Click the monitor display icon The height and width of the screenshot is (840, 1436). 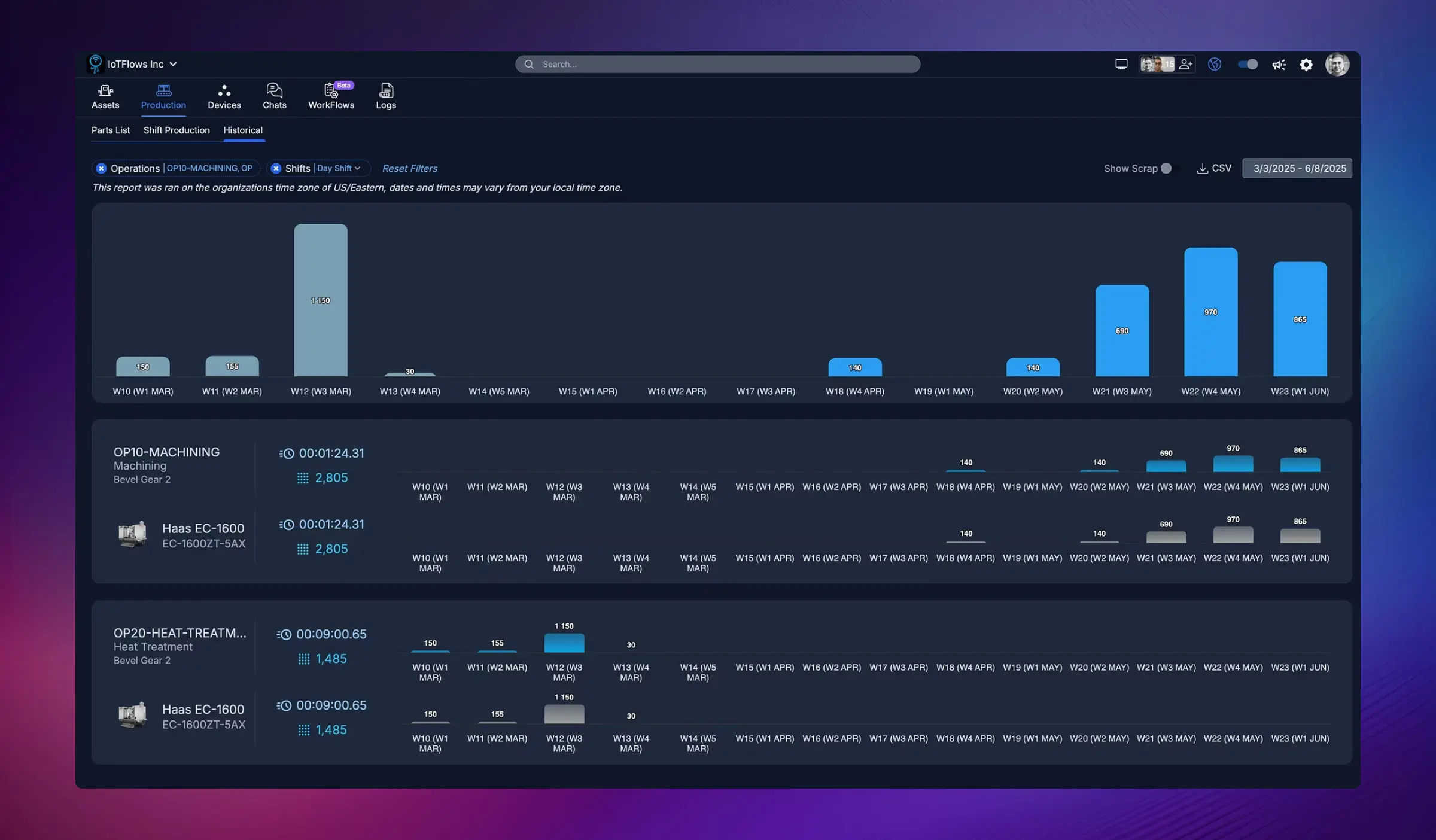pyautogui.click(x=1121, y=64)
